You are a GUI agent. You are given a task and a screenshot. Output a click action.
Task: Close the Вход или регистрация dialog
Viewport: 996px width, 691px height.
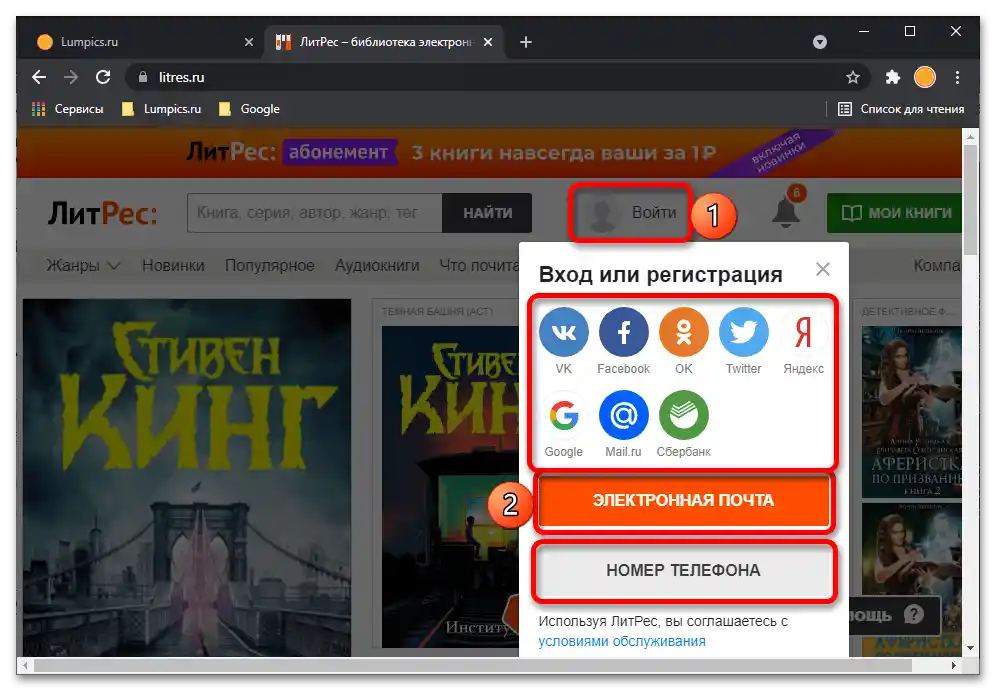tap(823, 269)
